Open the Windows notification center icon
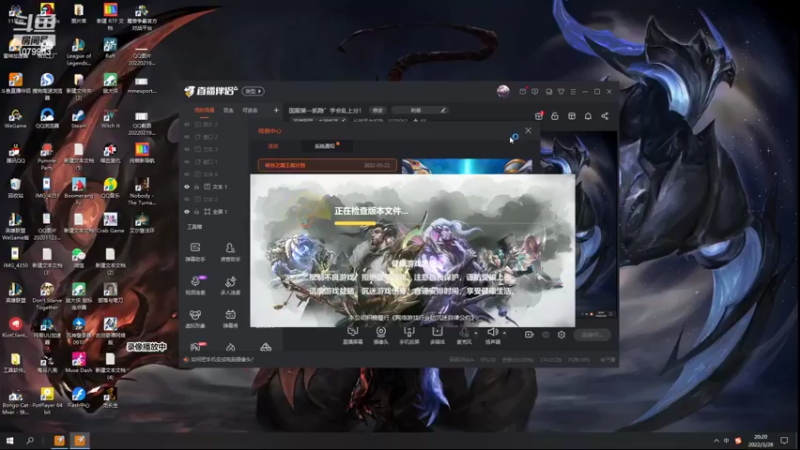800x450 pixels. 784,440
